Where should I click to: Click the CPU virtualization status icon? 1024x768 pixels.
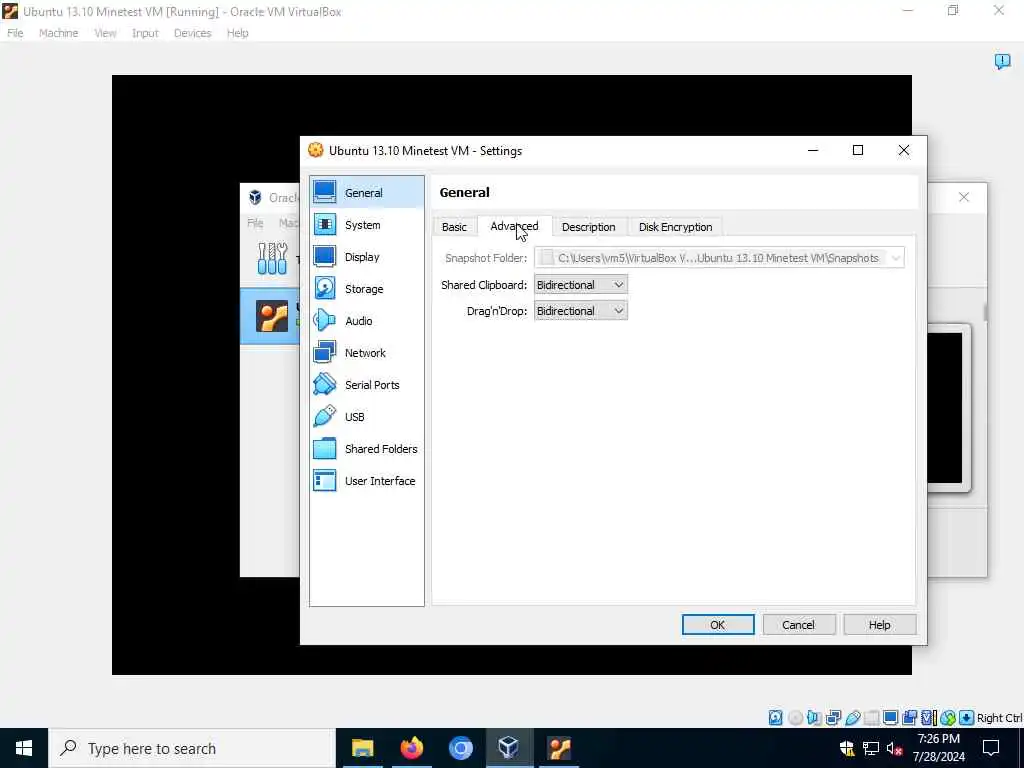point(929,718)
